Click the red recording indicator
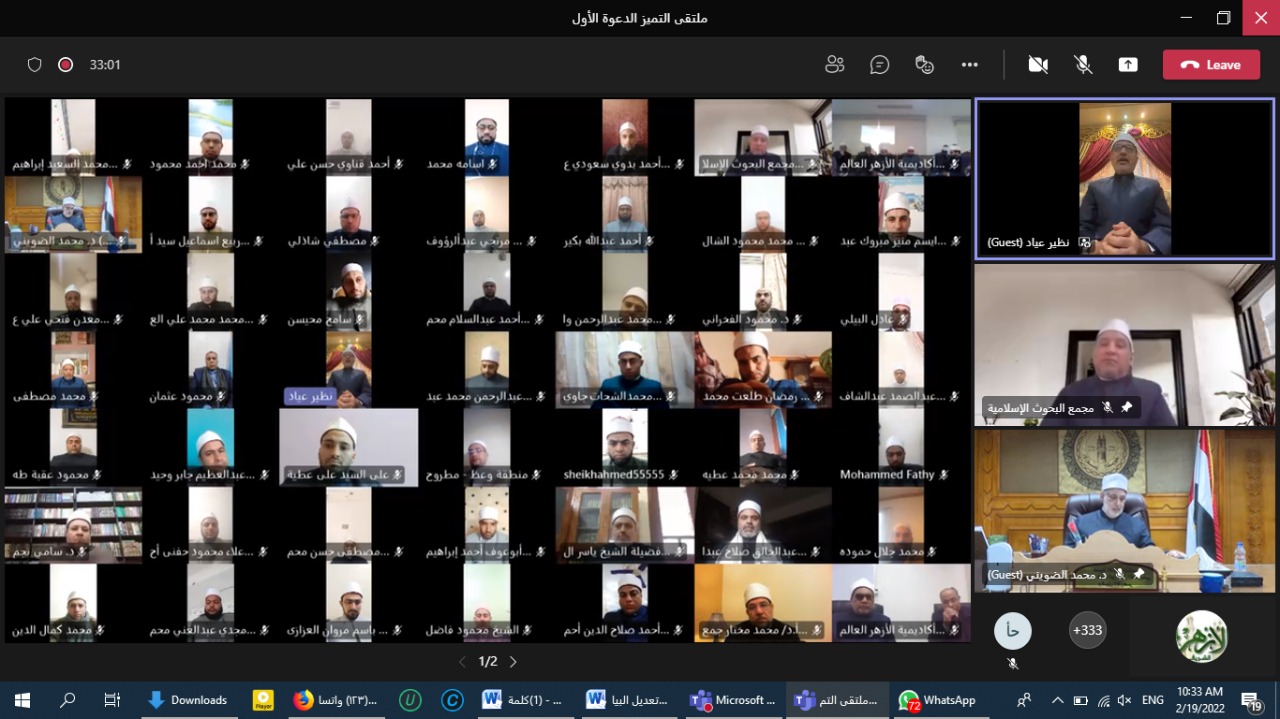Image resolution: width=1280 pixels, height=719 pixels. (66, 65)
